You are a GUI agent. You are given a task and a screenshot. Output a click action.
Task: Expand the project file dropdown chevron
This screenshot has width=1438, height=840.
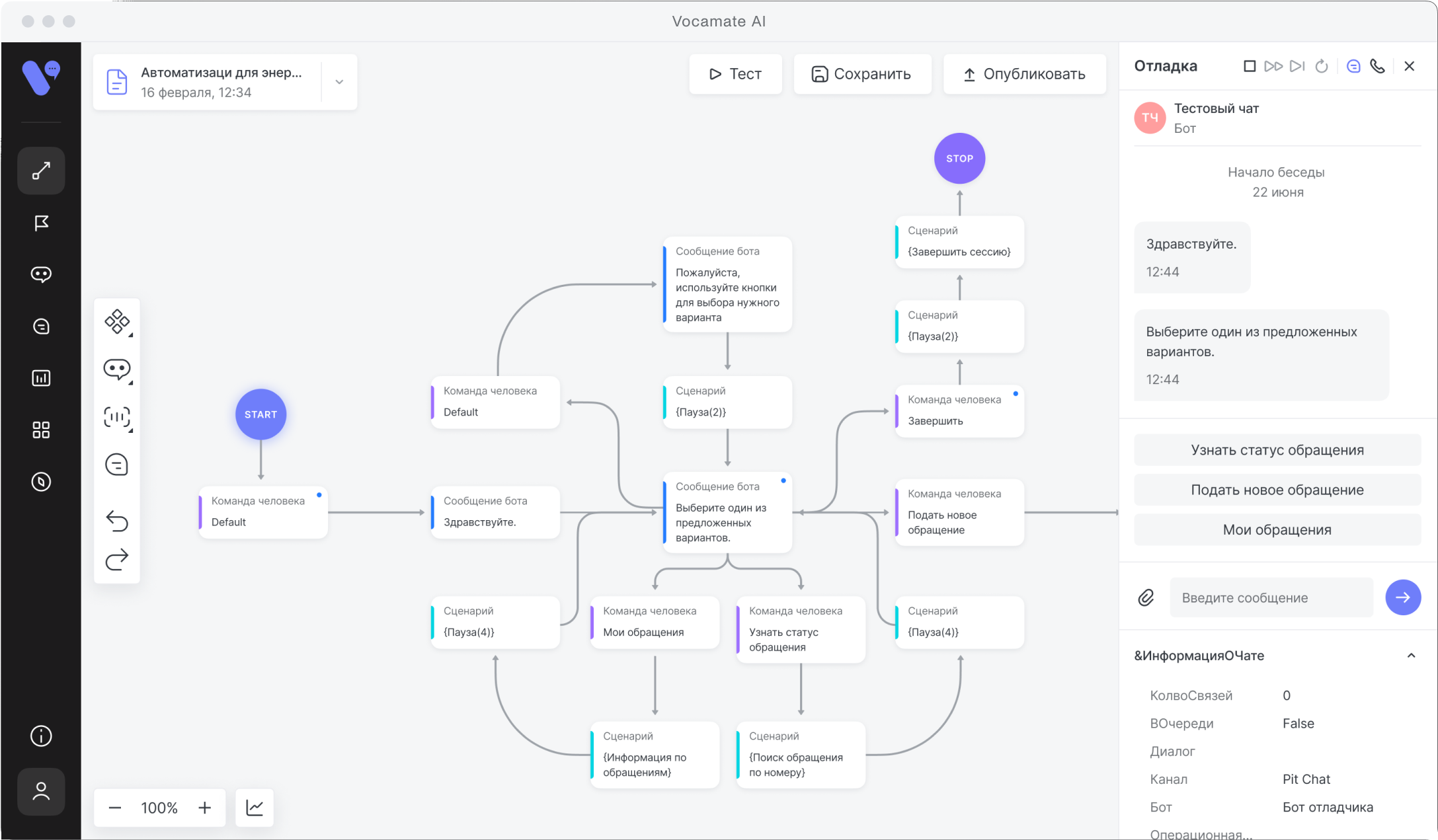tap(339, 82)
